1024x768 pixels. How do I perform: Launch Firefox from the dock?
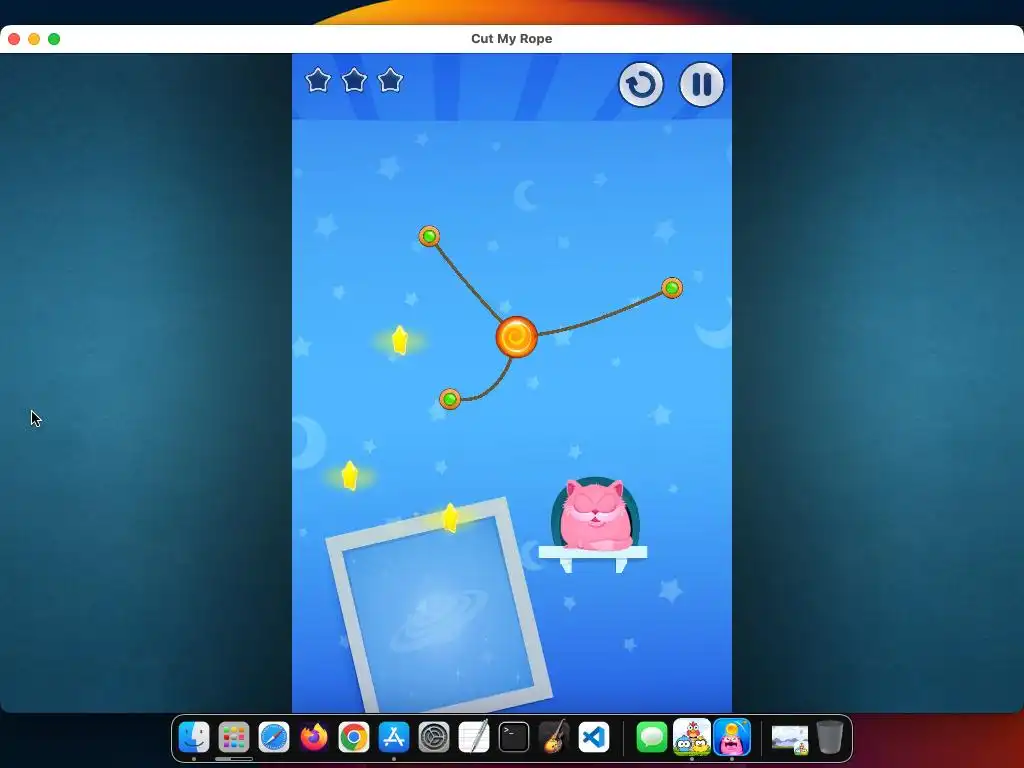[x=313, y=737]
